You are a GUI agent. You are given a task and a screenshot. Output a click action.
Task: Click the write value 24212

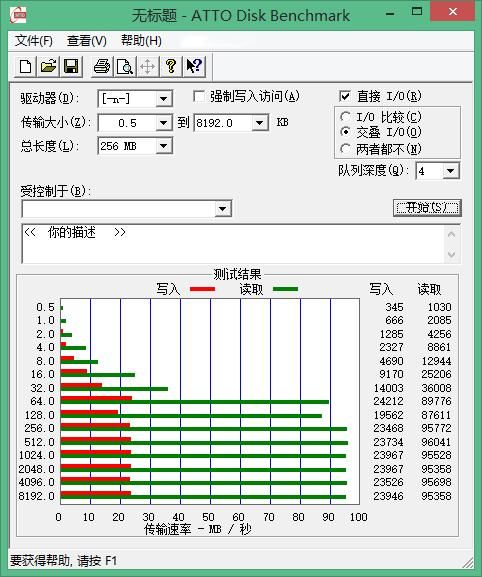[x=389, y=401]
